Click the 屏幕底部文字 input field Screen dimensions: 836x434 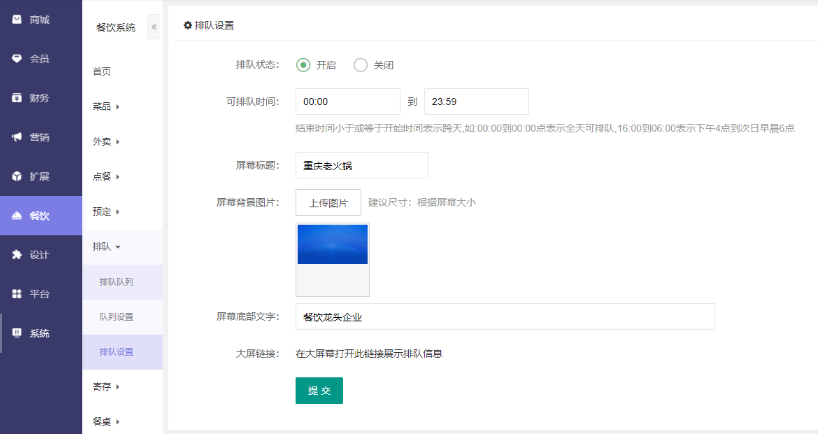(505, 317)
